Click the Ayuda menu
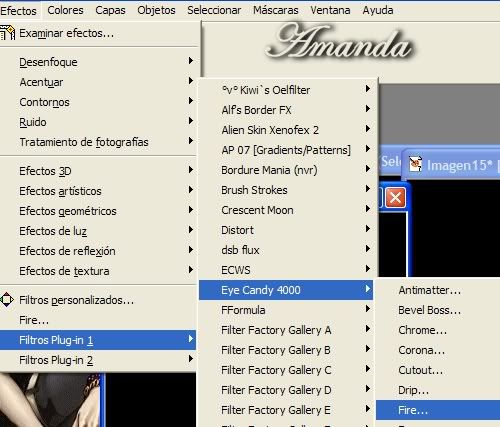The width and height of the screenshot is (500, 427). tap(378, 10)
